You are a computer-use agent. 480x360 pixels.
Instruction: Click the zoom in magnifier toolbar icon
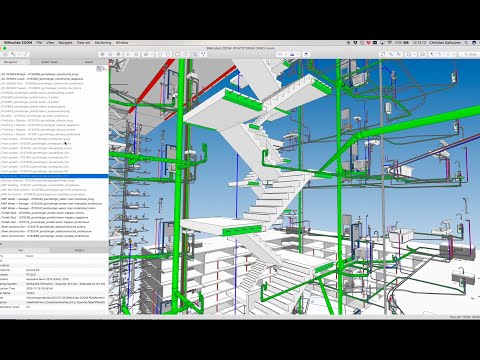point(391,54)
